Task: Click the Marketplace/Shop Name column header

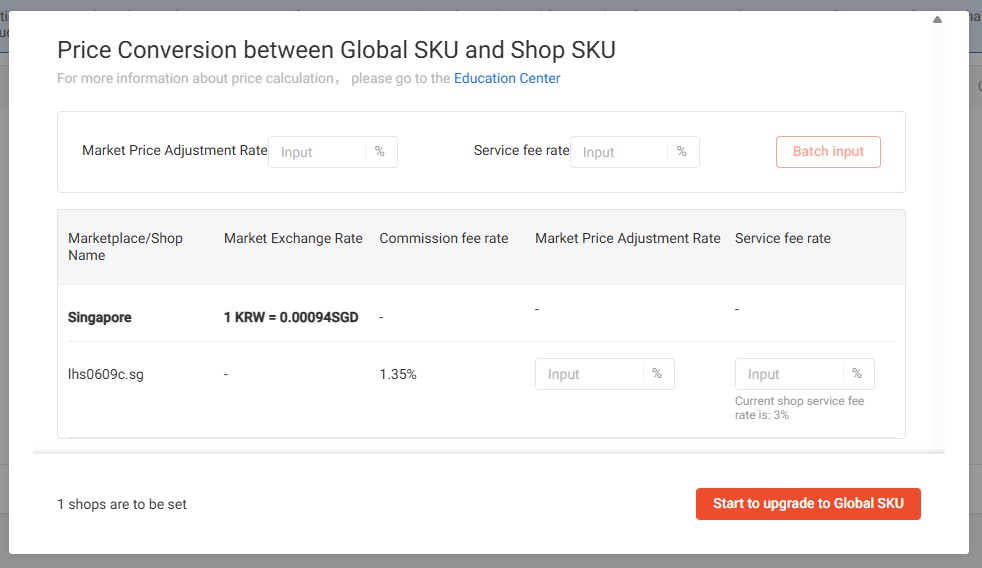Action: [x=125, y=247]
